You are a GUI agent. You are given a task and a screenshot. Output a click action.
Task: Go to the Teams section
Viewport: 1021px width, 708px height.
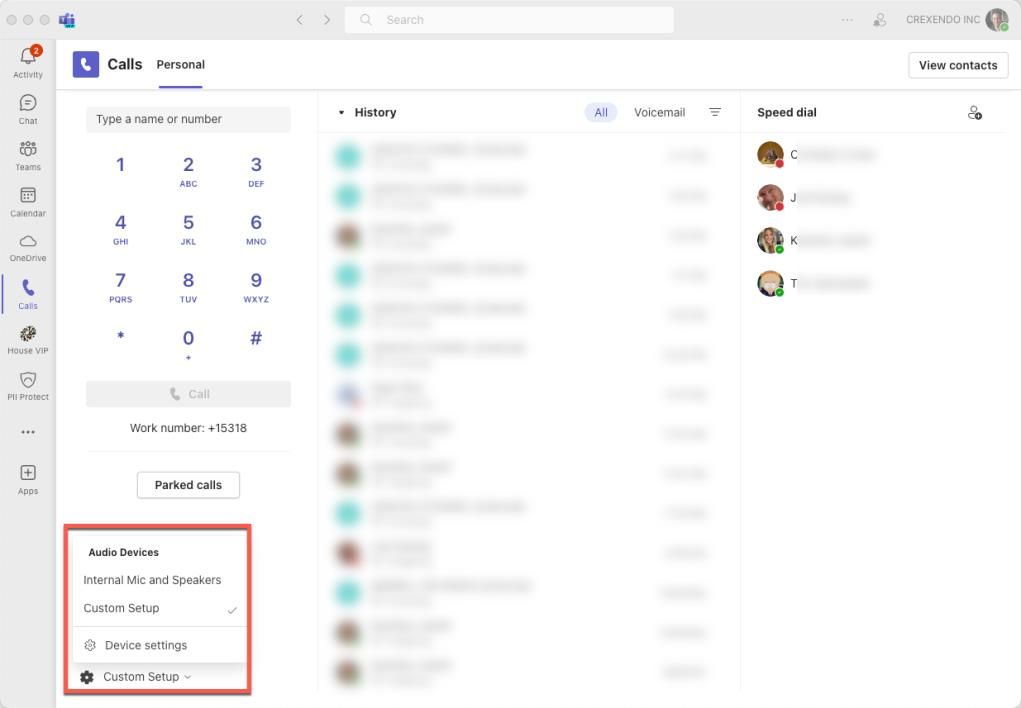[28, 156]
